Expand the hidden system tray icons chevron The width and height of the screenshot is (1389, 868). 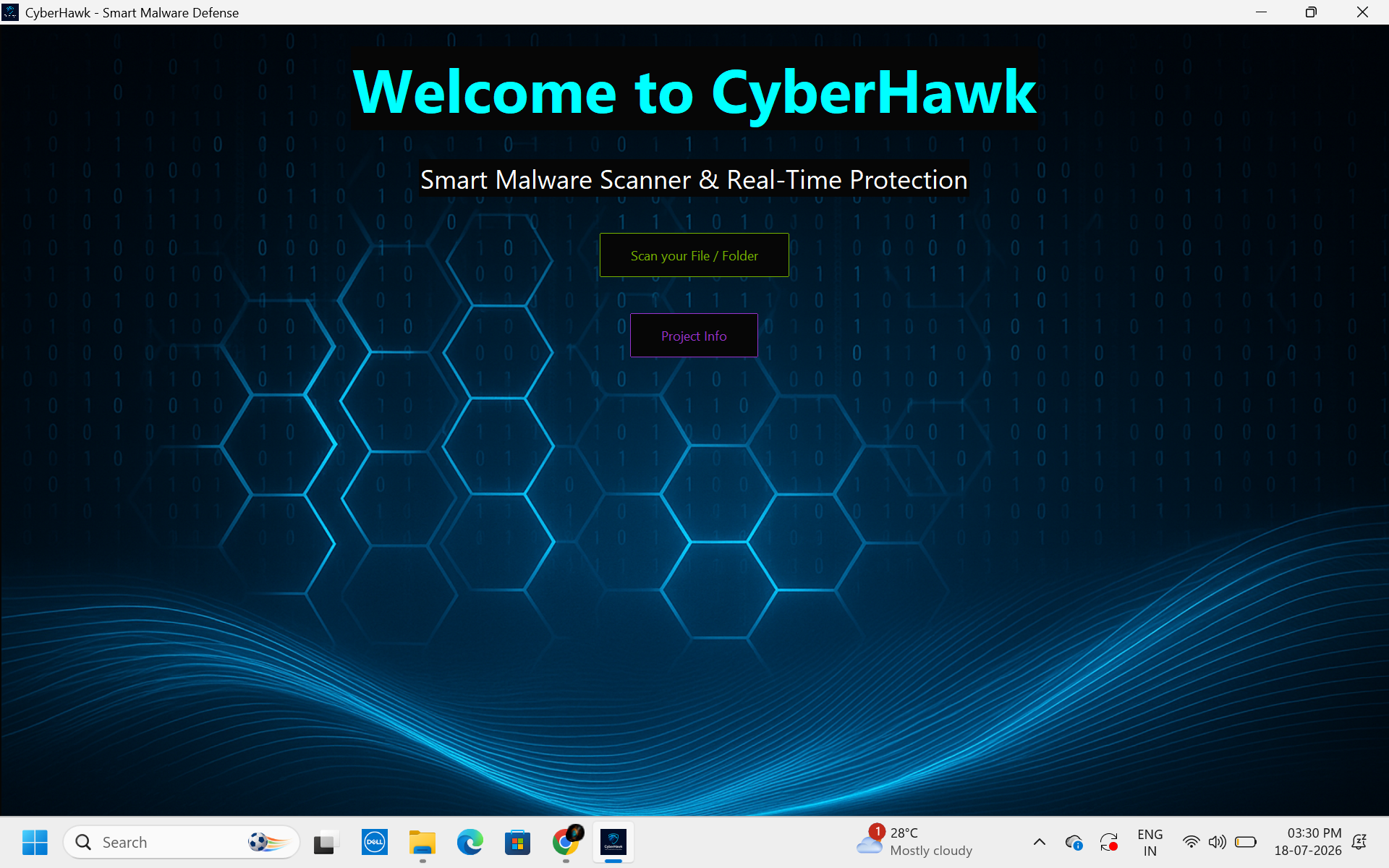(x=1039, y=842)
